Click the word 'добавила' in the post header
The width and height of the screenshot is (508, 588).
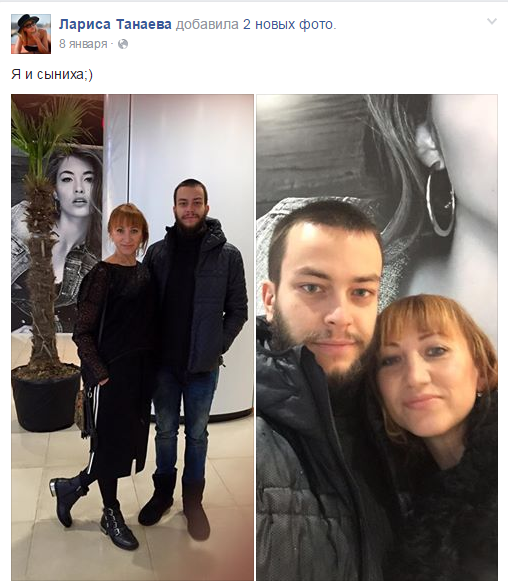pos(207,24)
